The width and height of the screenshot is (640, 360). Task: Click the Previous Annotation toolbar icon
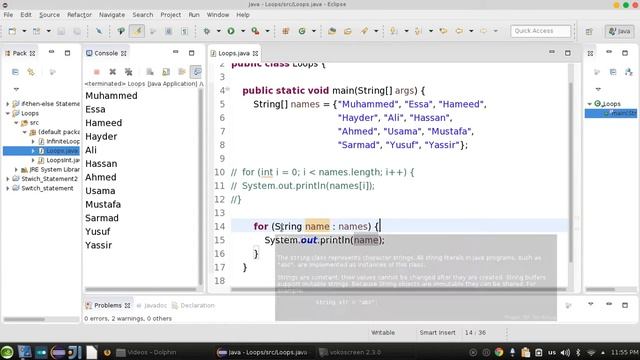pos(418,31)
